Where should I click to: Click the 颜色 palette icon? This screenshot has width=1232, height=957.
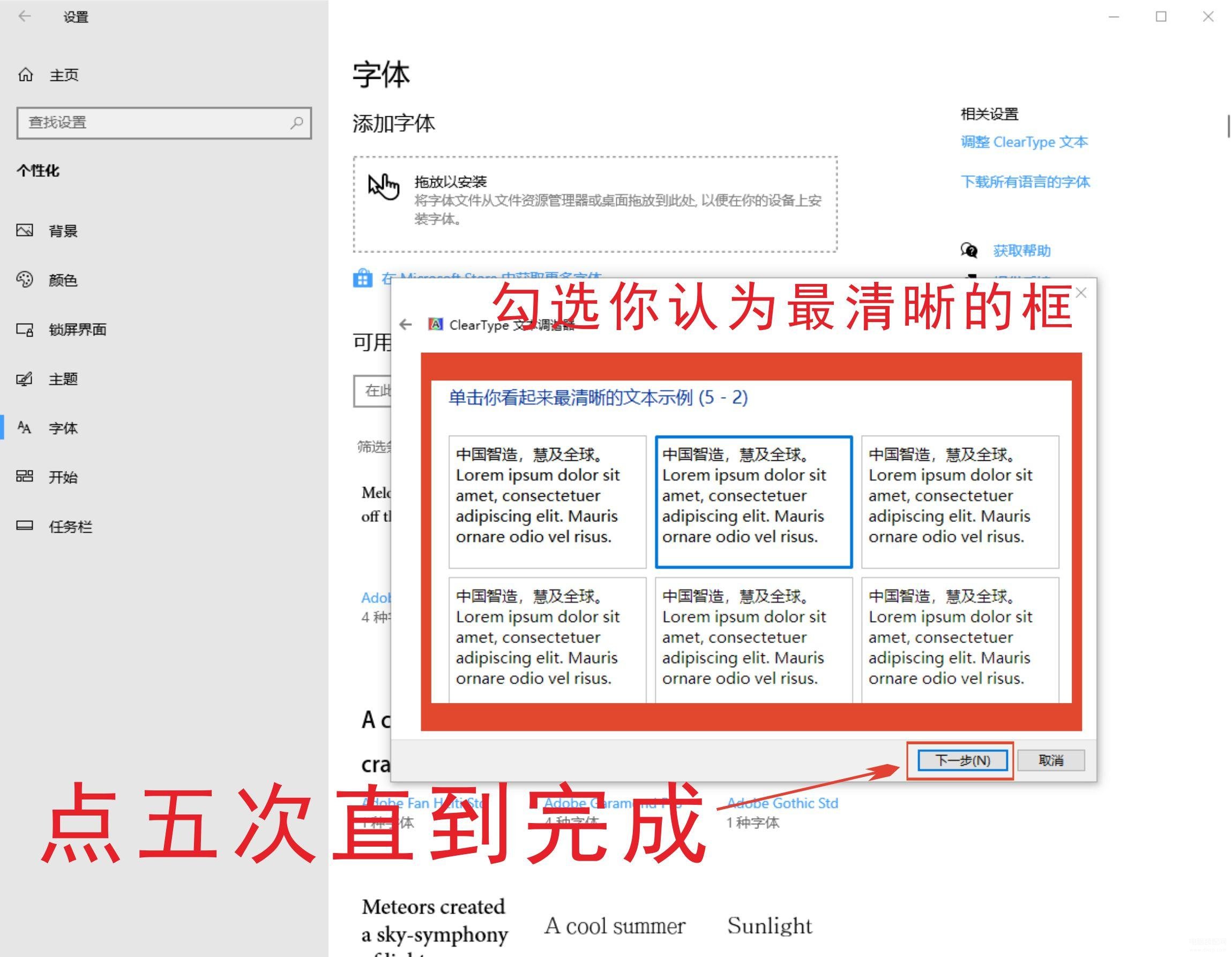(x=25, y=279)
